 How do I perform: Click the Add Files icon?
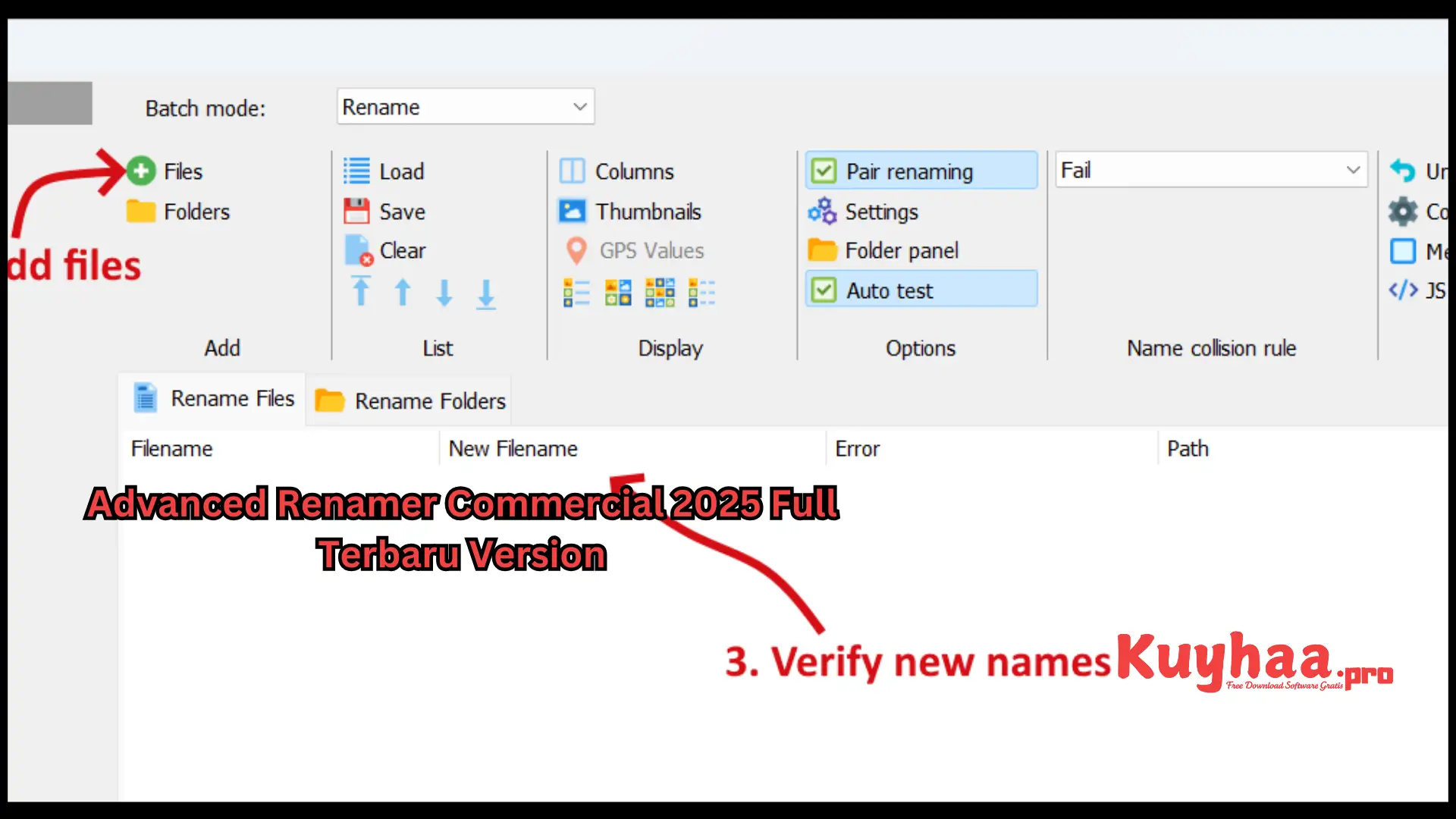click(140, 170)
